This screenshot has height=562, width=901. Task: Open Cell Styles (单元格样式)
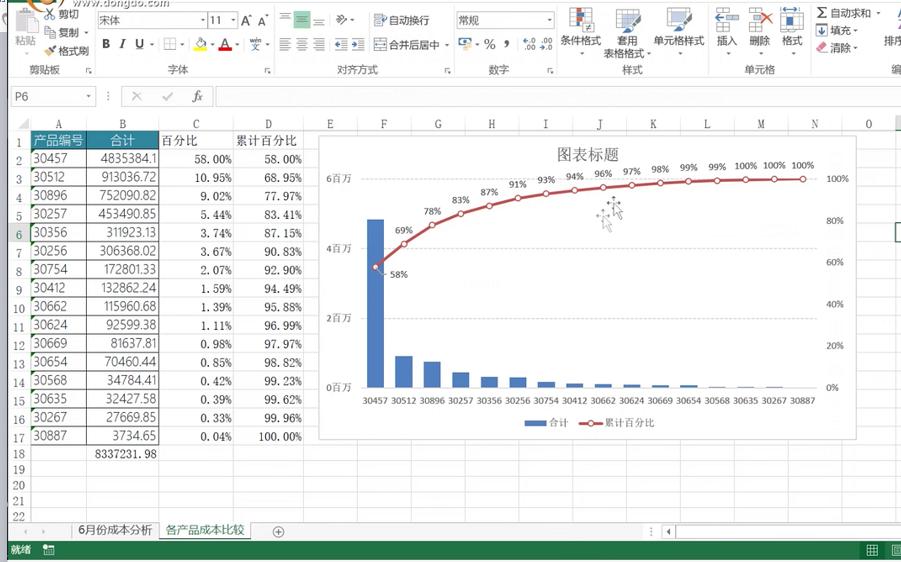point(679,30)
